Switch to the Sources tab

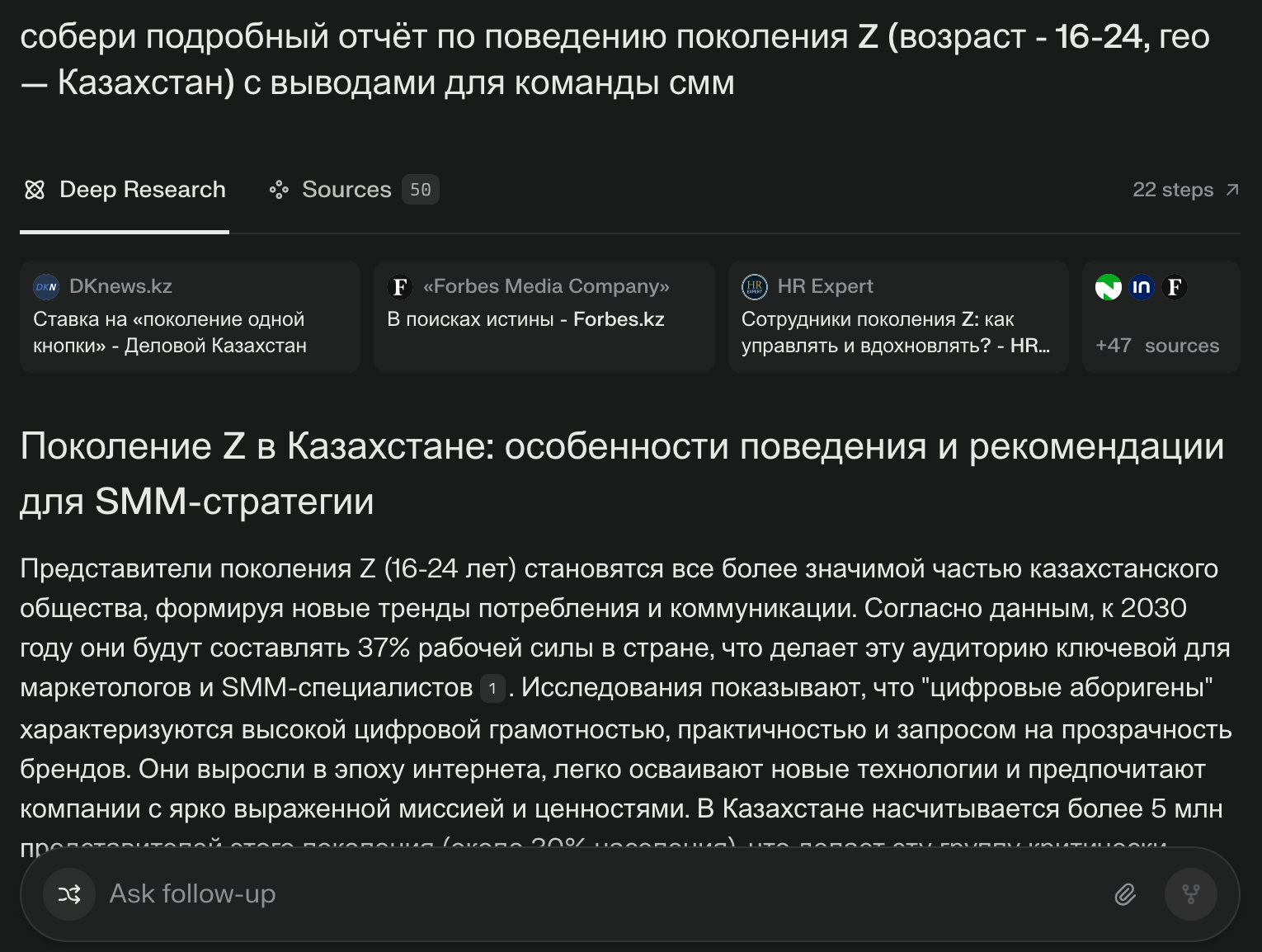point(346,189)
